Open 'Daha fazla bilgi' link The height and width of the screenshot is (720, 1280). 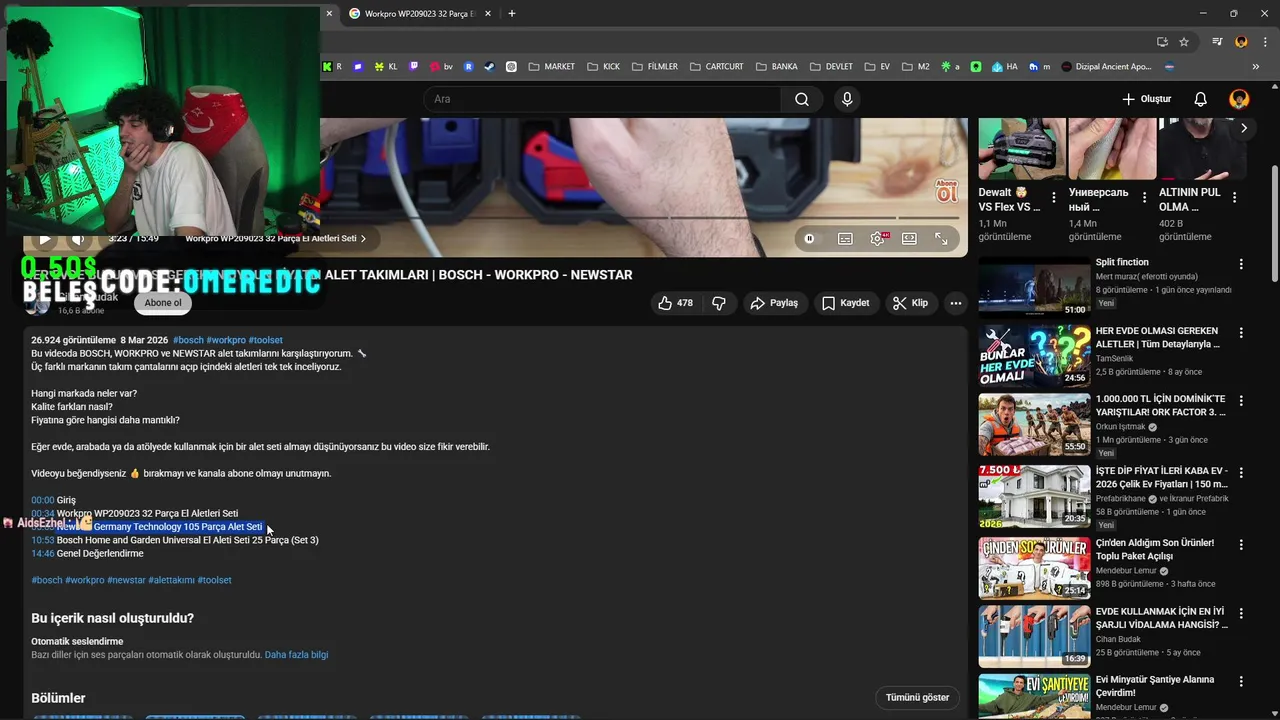pos(296,655)
